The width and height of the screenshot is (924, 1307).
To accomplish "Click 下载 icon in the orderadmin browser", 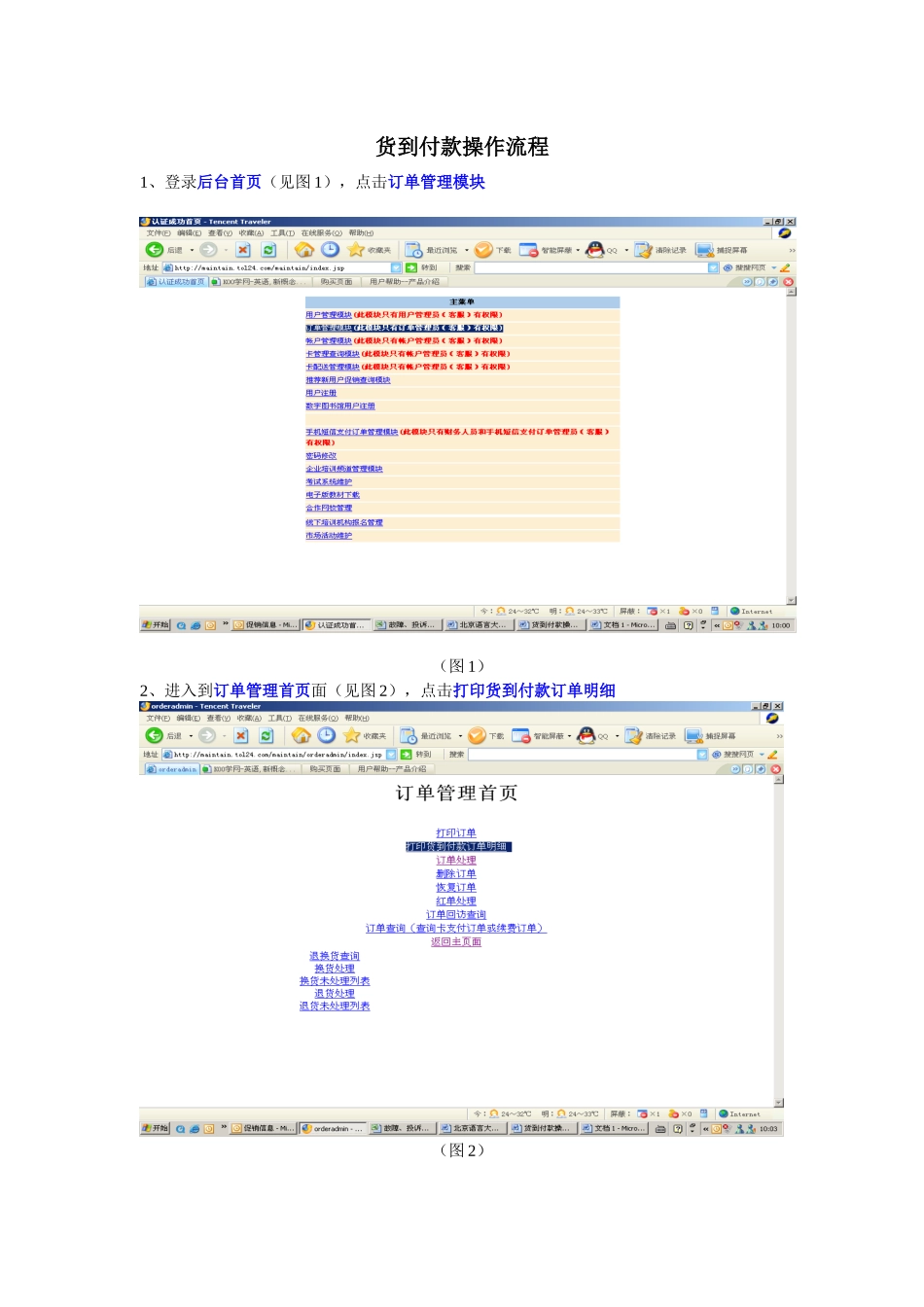I will coord(477,735).
